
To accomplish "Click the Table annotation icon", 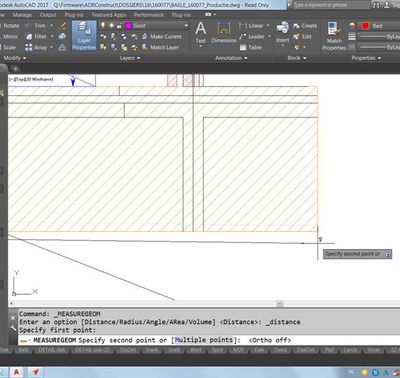I will (x=243, y=47).
